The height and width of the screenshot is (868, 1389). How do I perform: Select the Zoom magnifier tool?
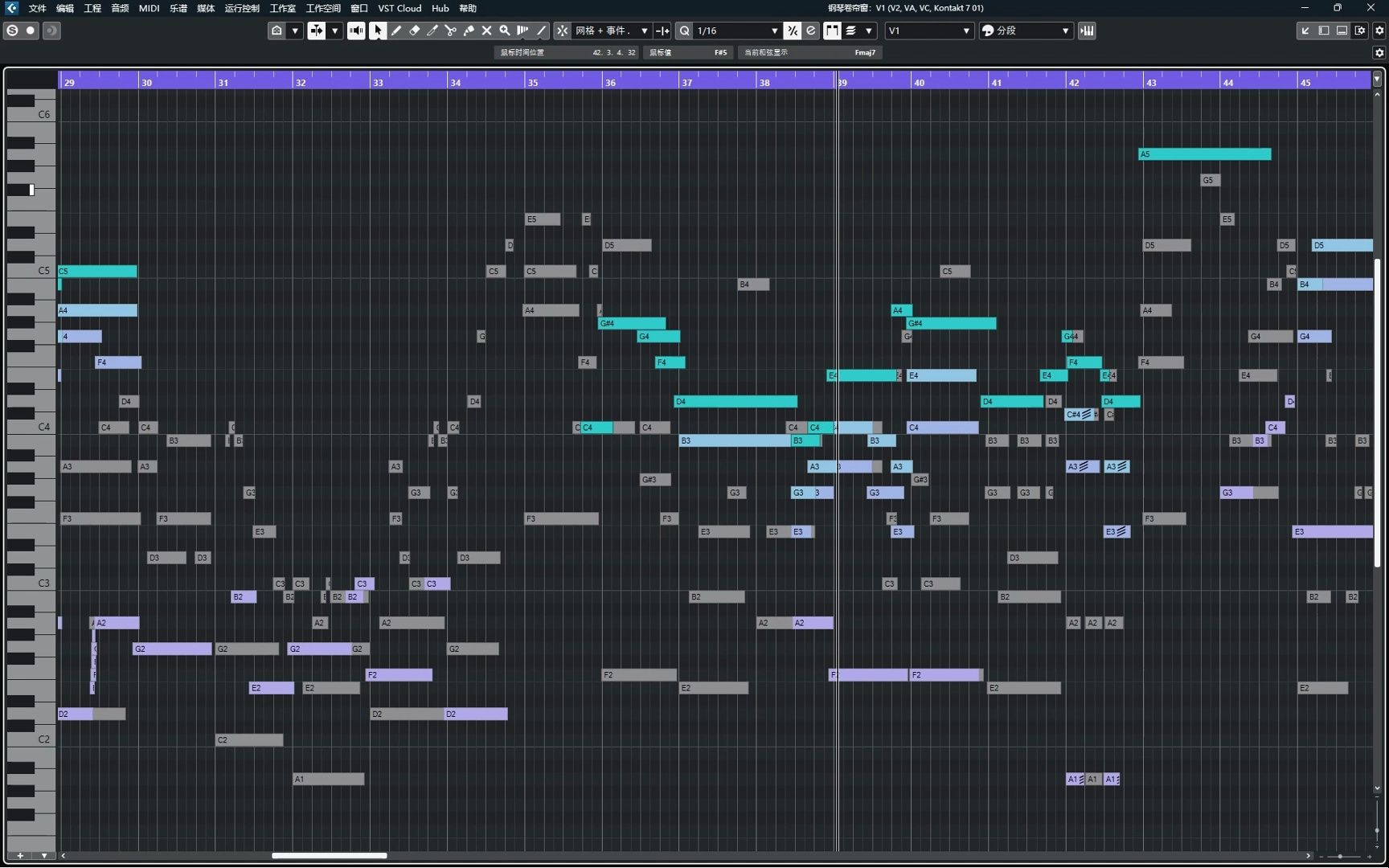[505, 31]
